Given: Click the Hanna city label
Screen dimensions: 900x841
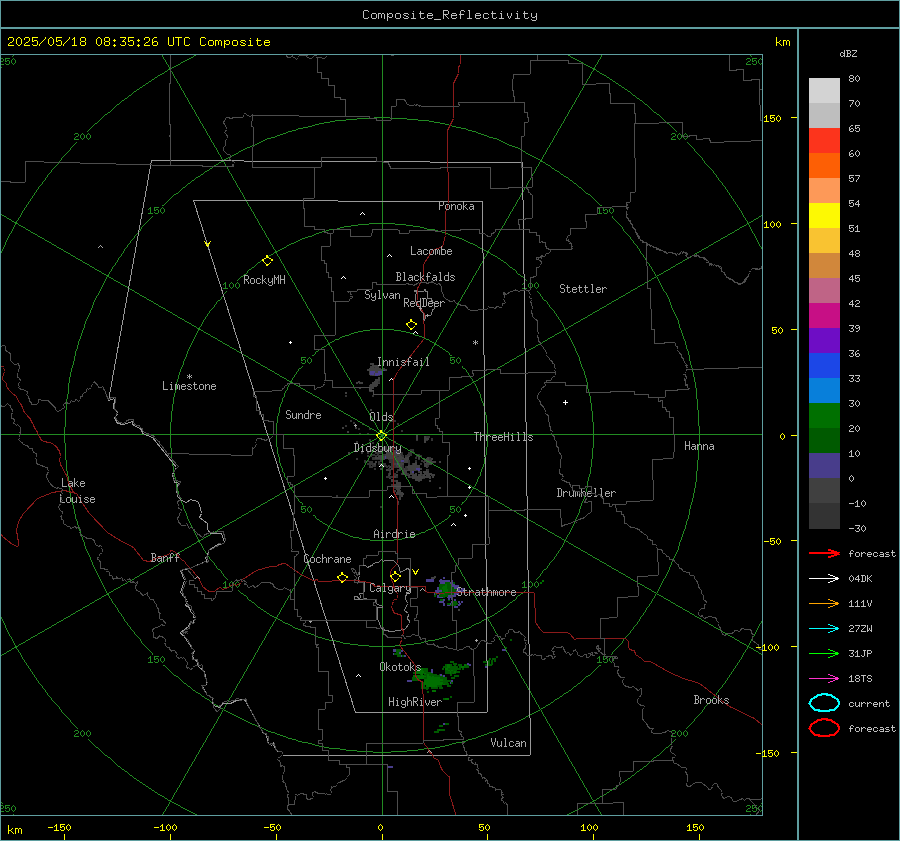Looking at the screenshot, I should tap(699, 446).
